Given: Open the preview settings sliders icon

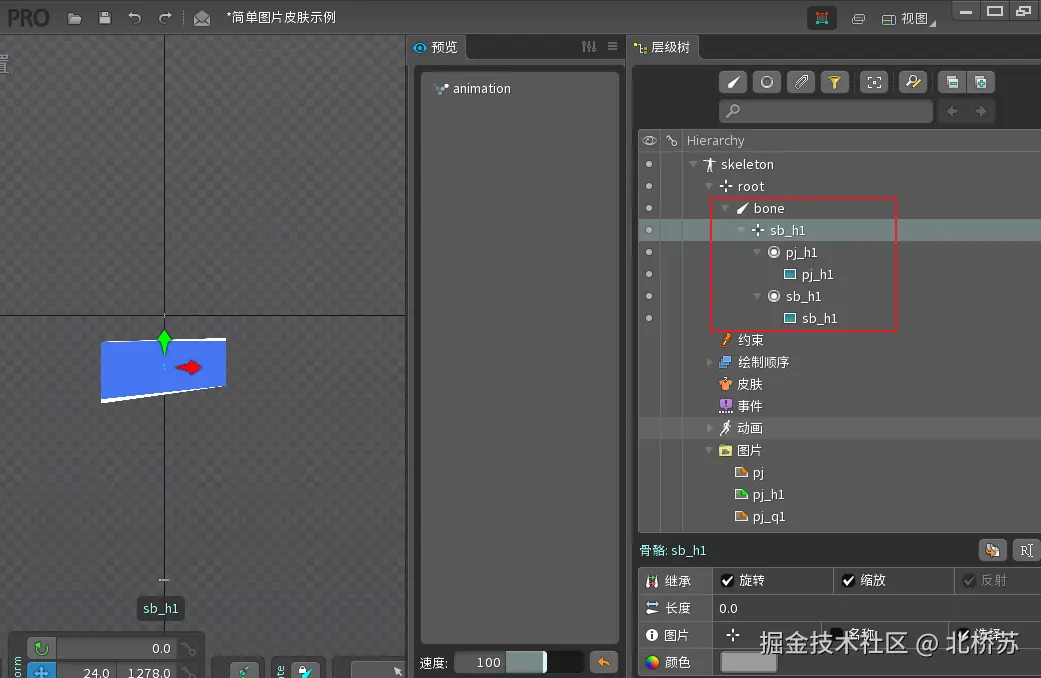Looking at the screenshot, I should click(x=589, y=46).
